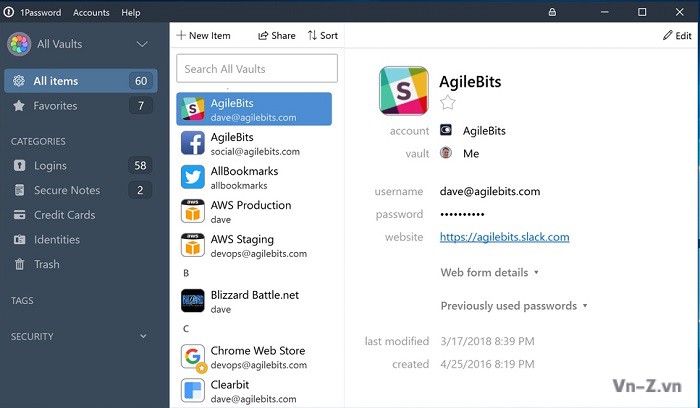This screenshot has width=700, height=408.
Task: Click the lock icon in the title bar
Action: click(552, 12)
